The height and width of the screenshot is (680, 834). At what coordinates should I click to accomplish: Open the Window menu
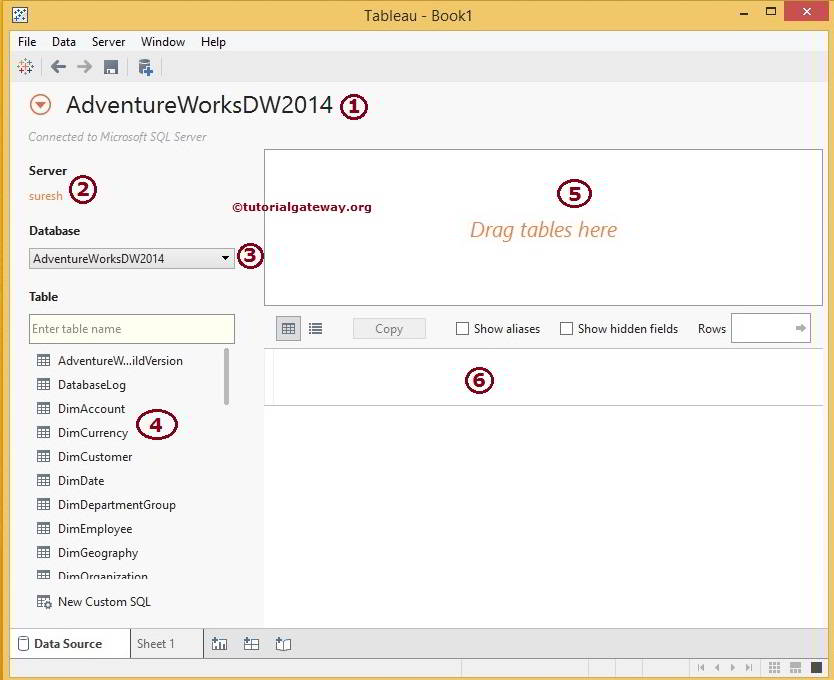pos(163,42)
